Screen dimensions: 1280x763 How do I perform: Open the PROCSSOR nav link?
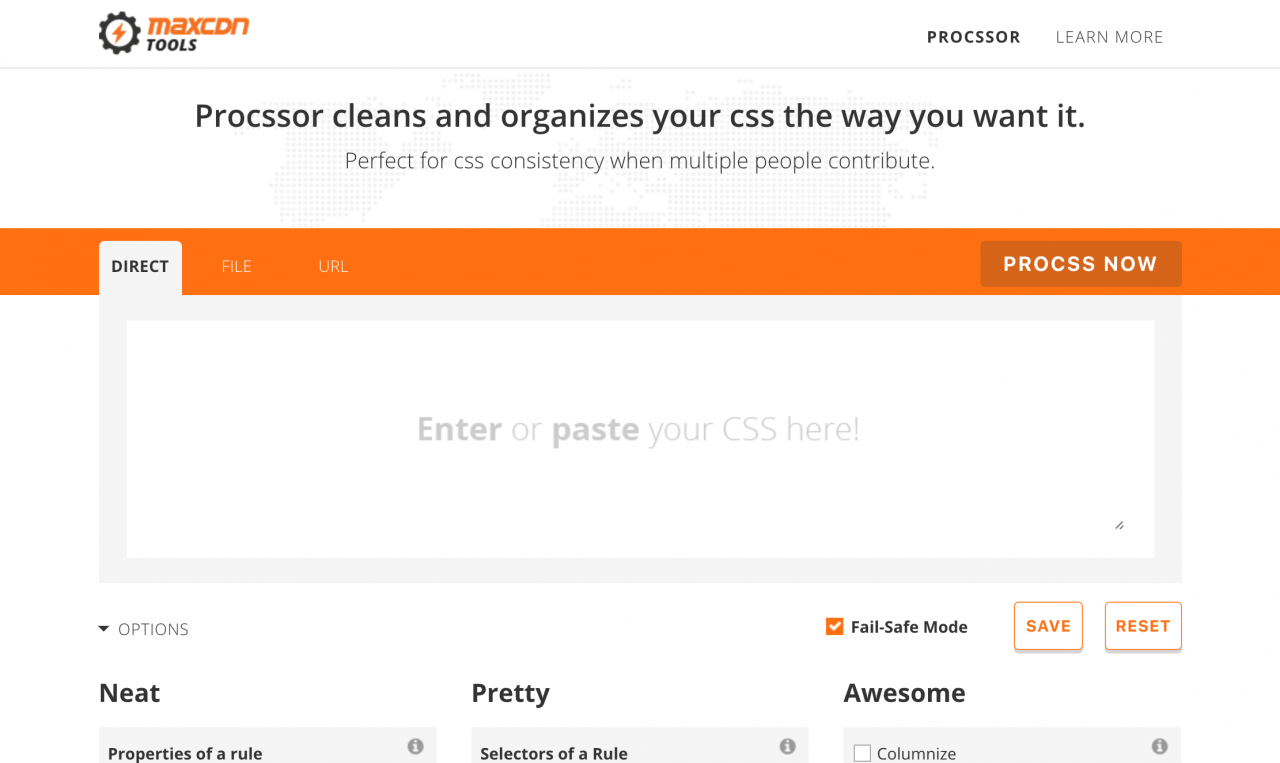(973, 37)
